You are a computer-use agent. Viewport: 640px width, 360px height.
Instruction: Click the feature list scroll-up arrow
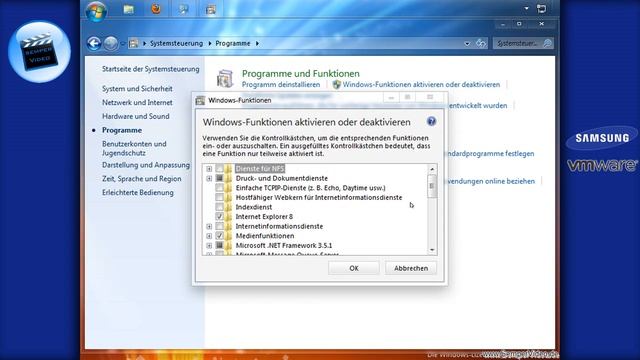point(432,169)
